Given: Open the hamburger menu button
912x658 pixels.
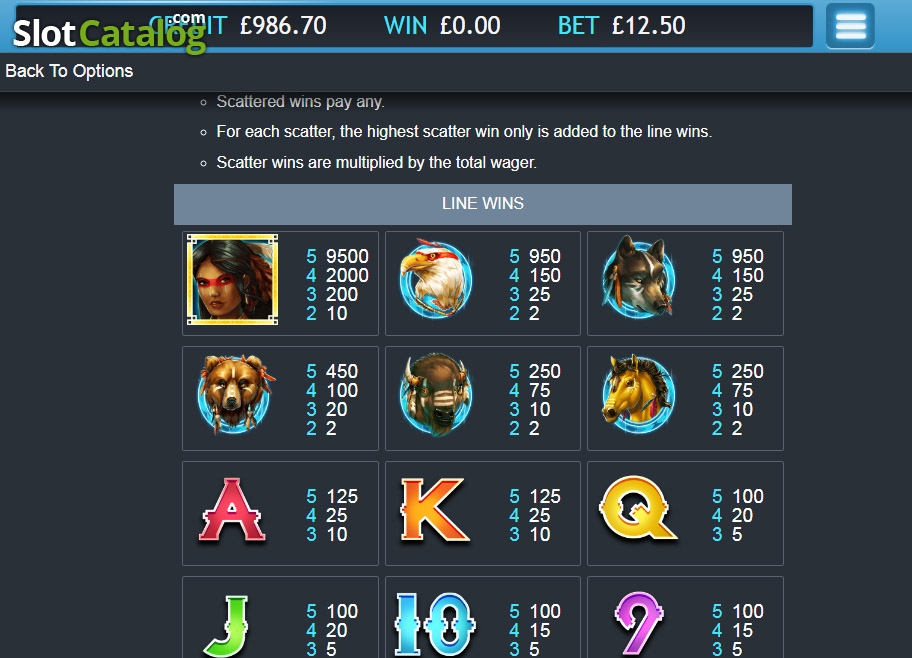Looking at the screenshot, I should click(x=850, y=26).
